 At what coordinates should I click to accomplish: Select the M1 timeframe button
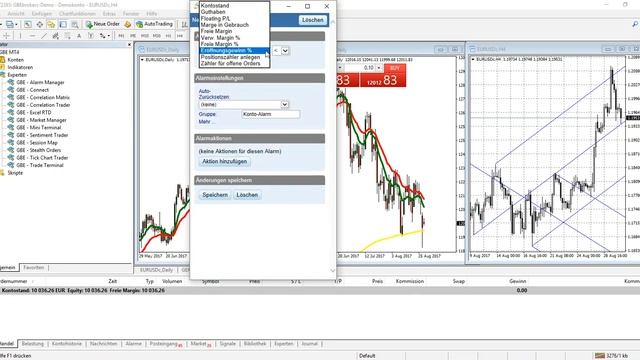121,36
